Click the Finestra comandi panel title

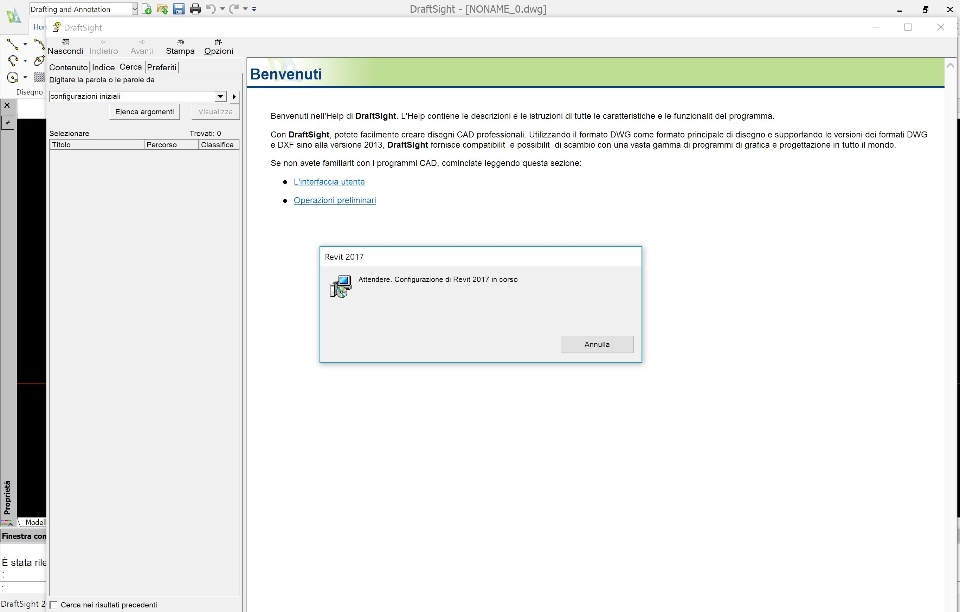tap(23, 536)
